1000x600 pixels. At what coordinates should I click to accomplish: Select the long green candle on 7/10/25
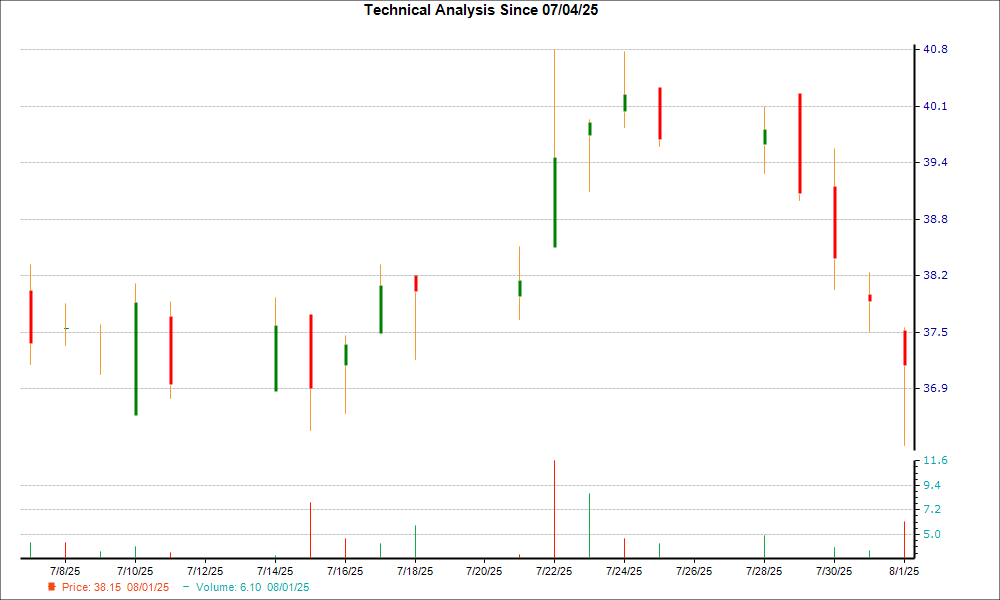(x=136, y=359)
